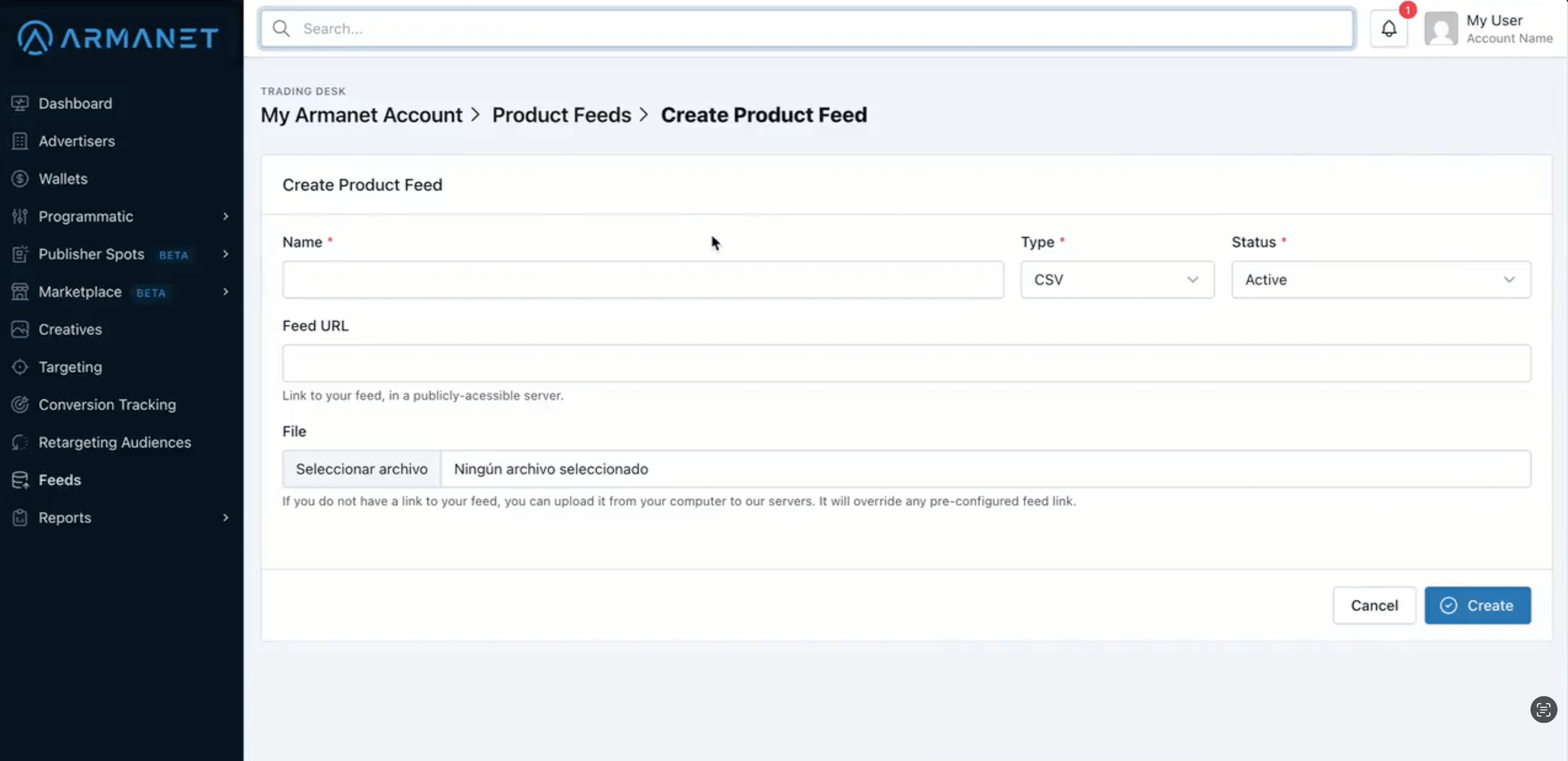1568x761 pixels.
Task: Click the search magnifier icon
Action: 281,29
